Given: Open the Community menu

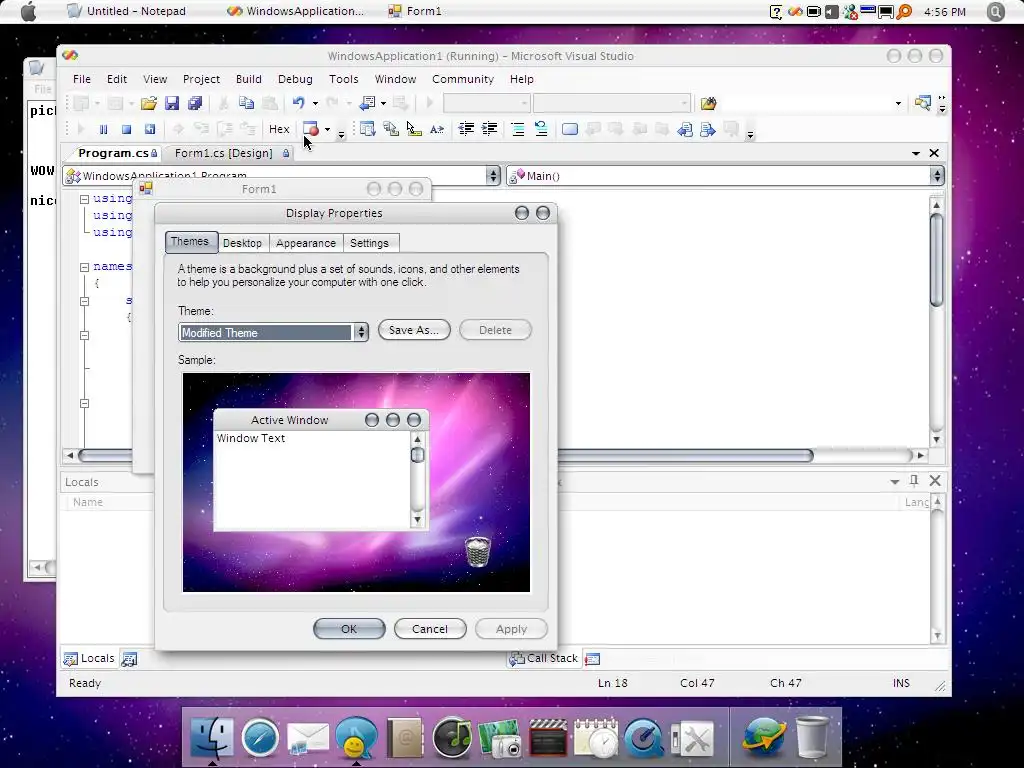Looking at the screenshot, I should 463,79.
